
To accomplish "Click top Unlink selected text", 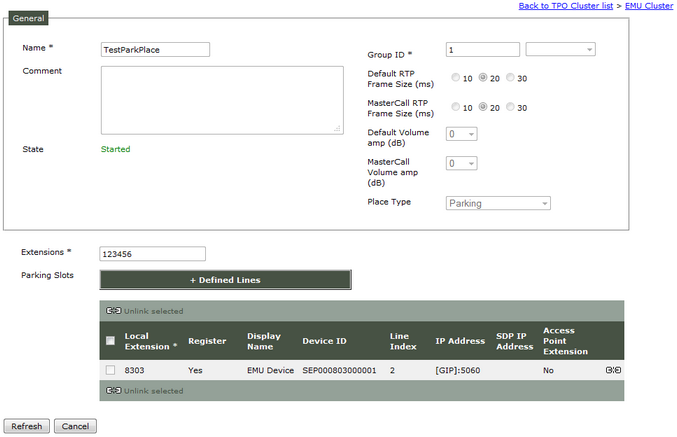I will [153, 311].
